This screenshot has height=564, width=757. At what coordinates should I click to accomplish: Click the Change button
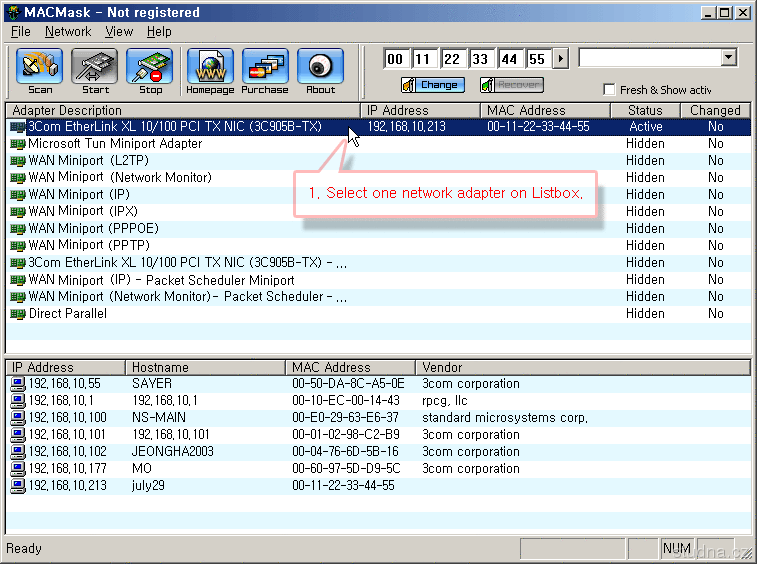(432, 85)
